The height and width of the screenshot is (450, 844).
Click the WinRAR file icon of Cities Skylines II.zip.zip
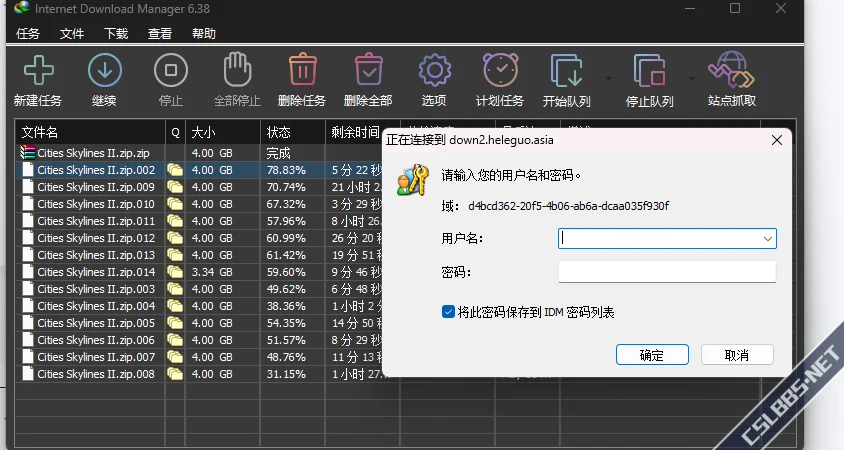click(x=27, y=153)
